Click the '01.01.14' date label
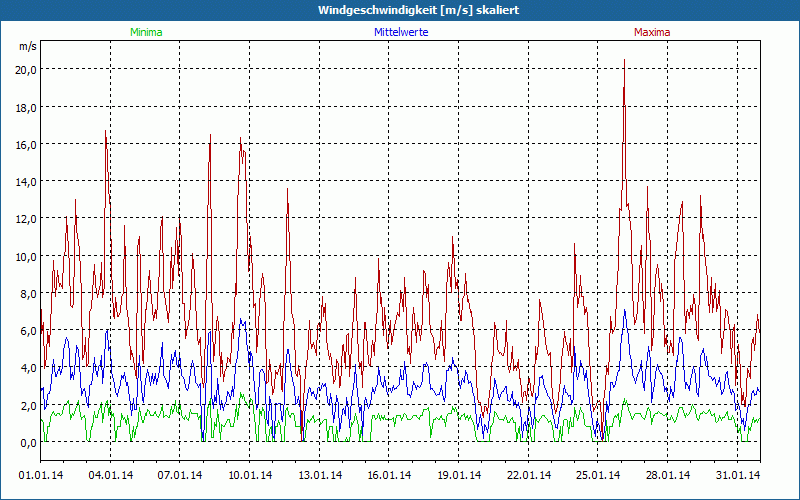The height and width of the screenshot is (500, 800). (41, 475)
